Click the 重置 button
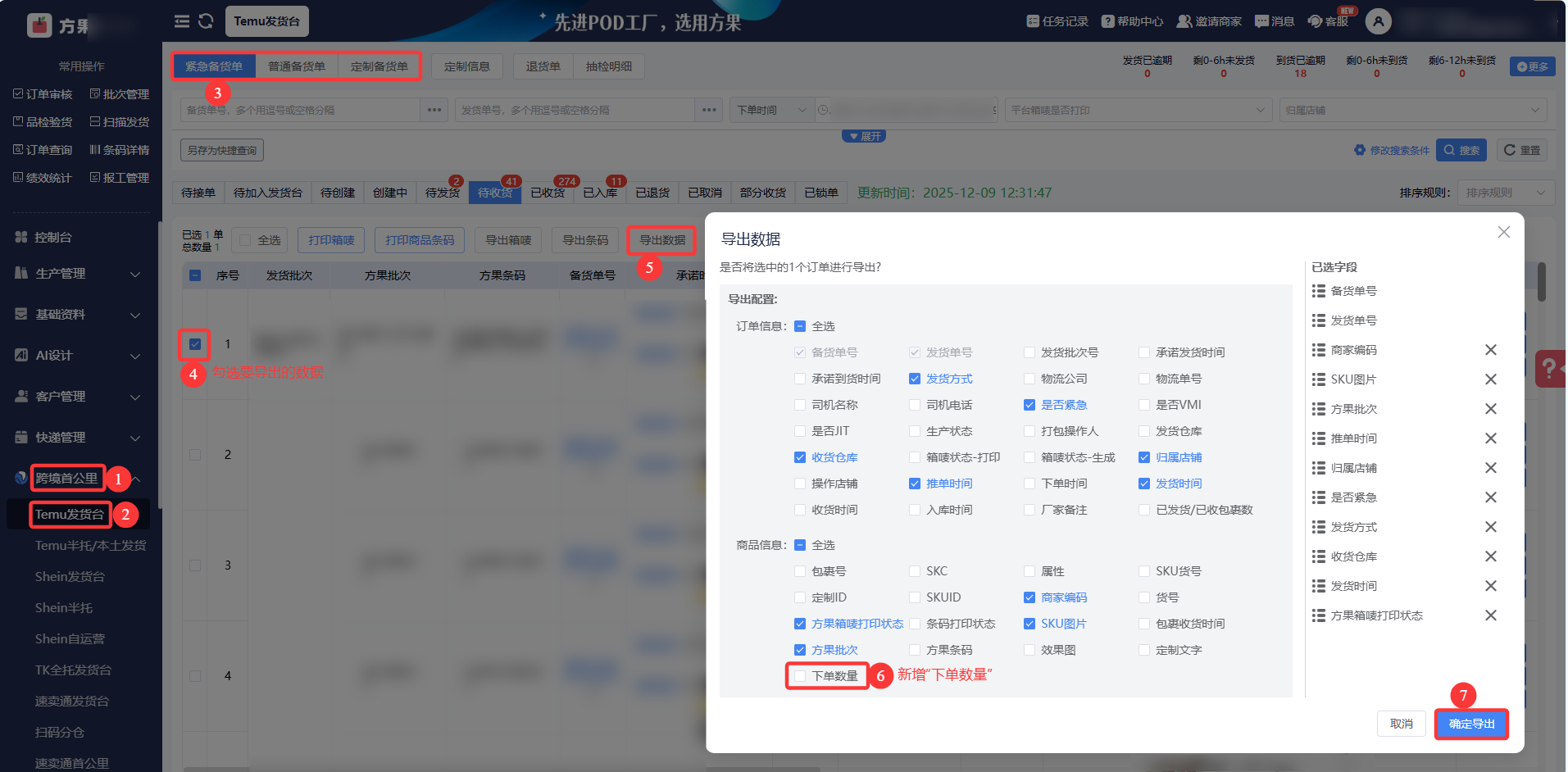 [x=1522, y=150]
